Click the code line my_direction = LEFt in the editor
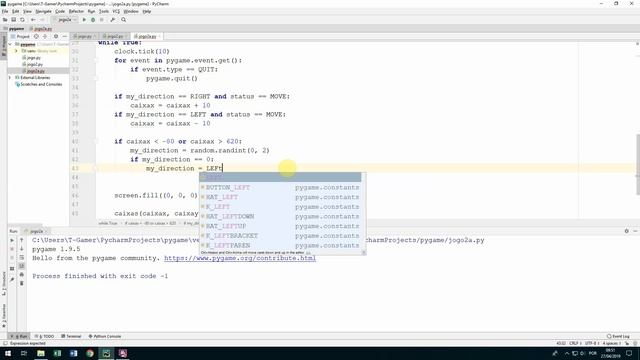 click(184, 169)
